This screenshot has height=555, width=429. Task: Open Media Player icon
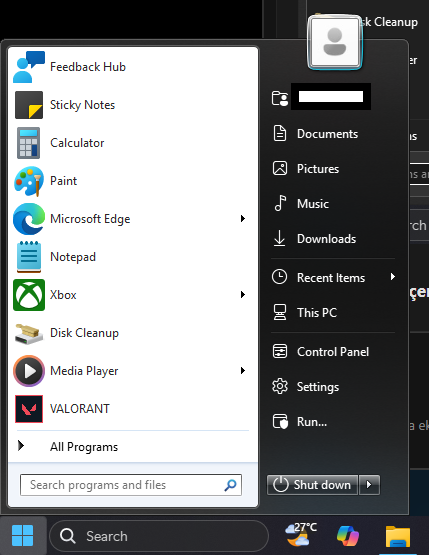29,371
